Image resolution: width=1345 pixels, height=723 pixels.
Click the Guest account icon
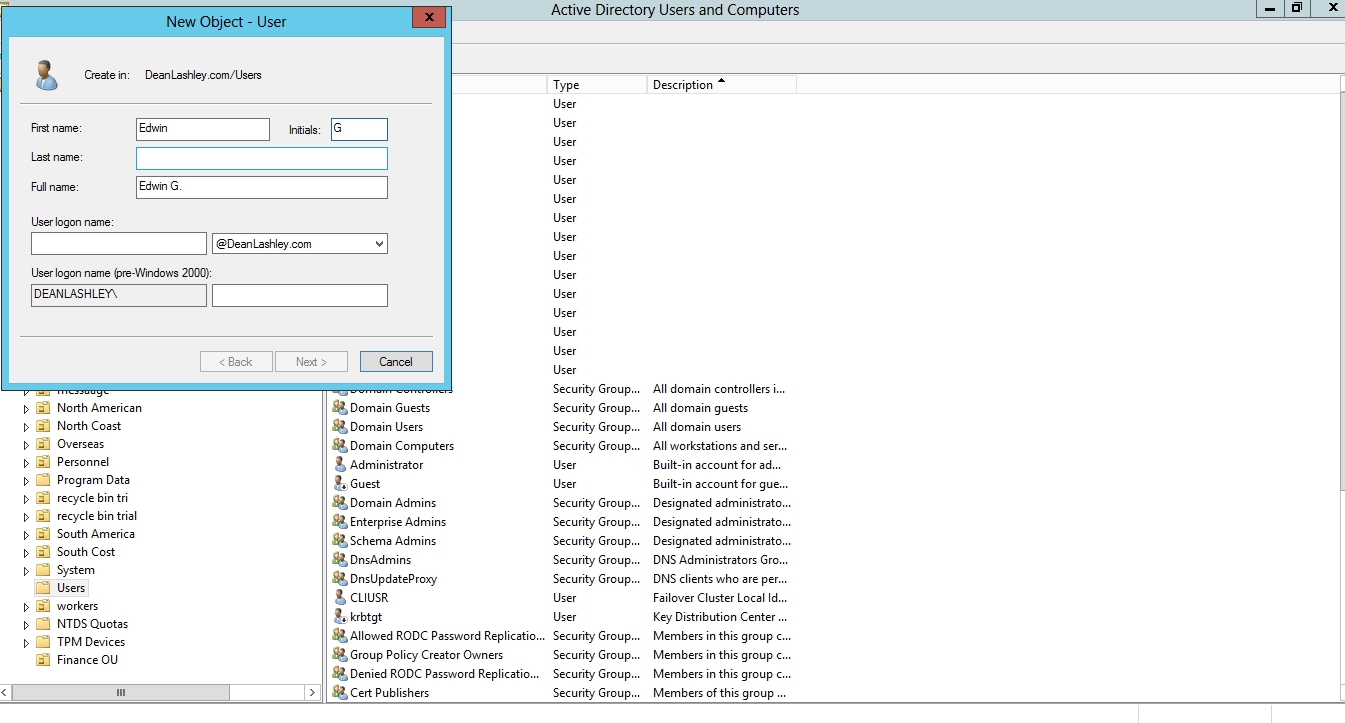tap(340, 484)
